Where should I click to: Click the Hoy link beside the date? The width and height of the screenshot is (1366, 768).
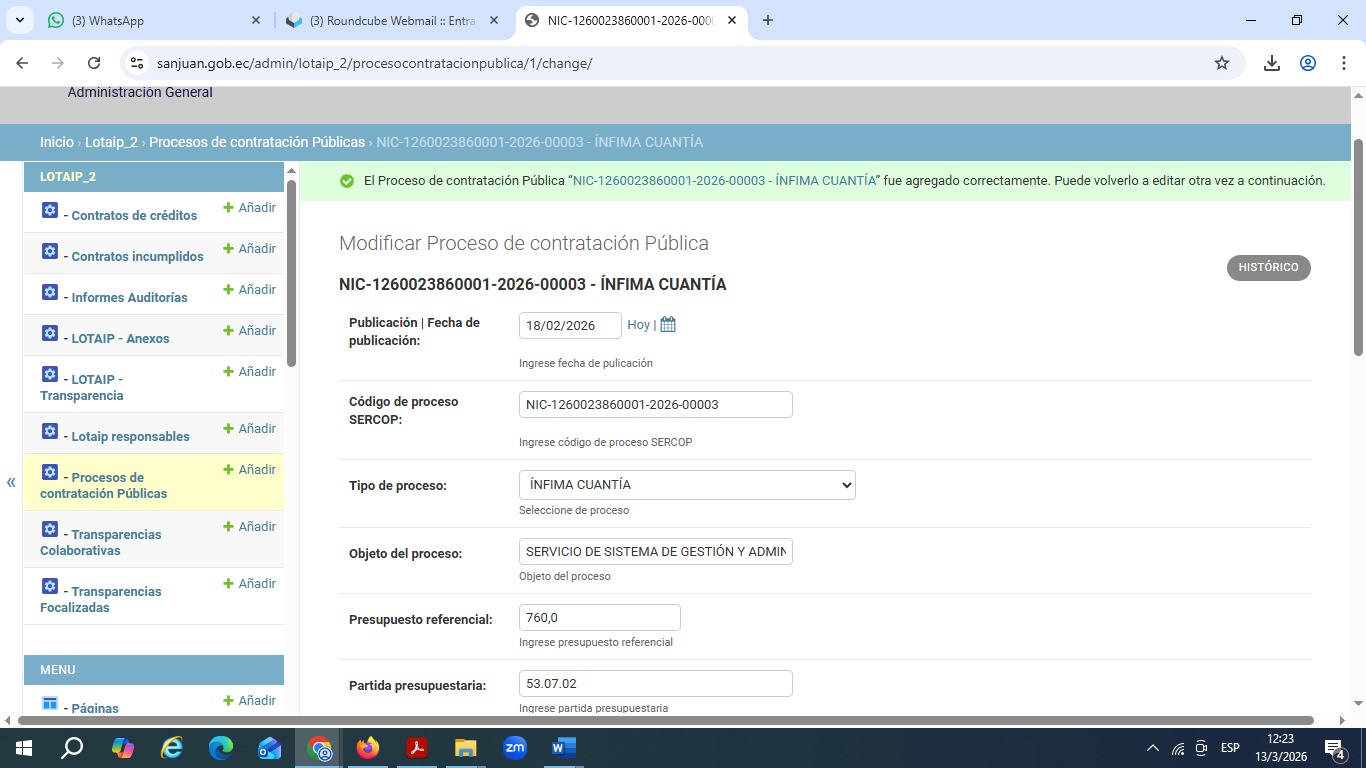[x=638, y=325]
